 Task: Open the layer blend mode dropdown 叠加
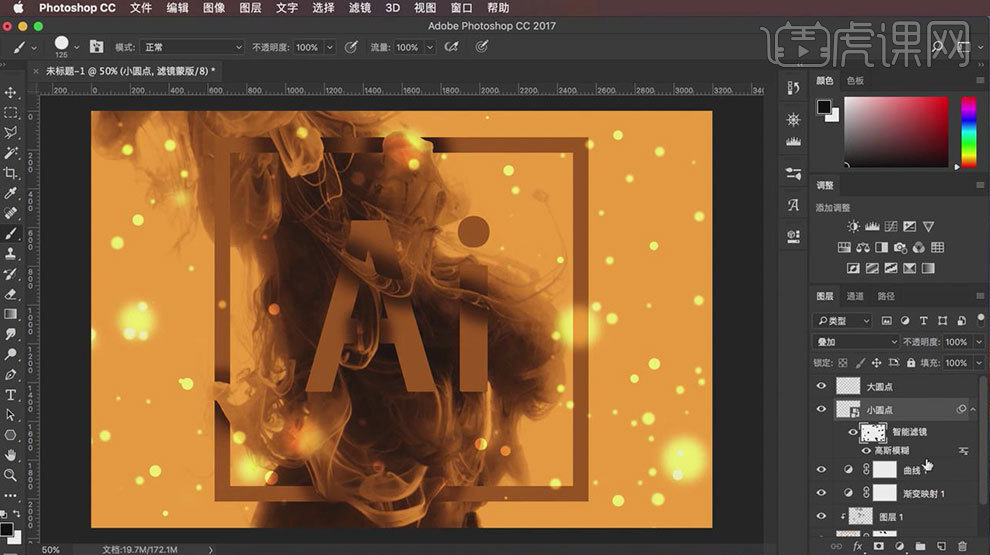856,342
